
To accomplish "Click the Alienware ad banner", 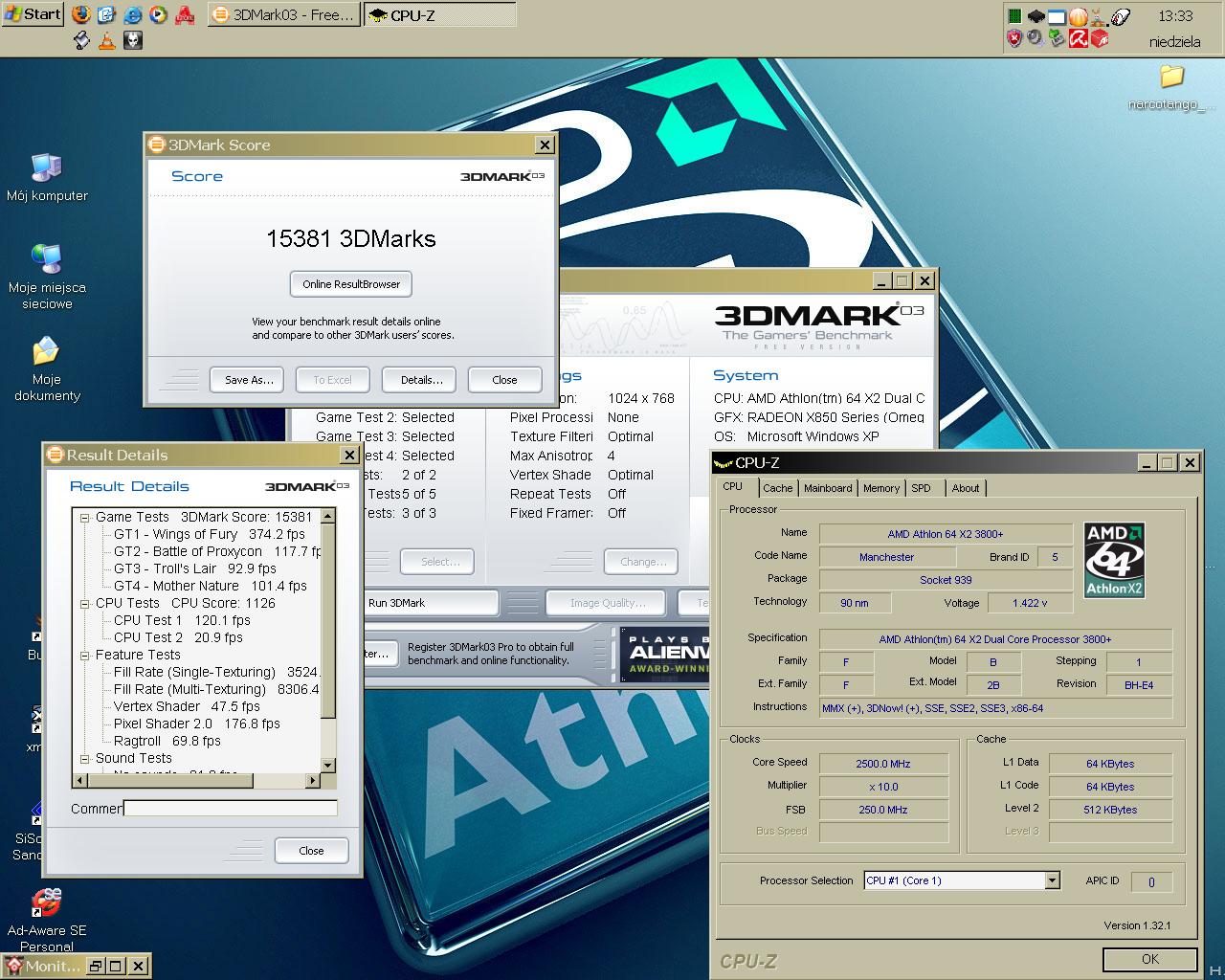I will click(x=664, y=654).
